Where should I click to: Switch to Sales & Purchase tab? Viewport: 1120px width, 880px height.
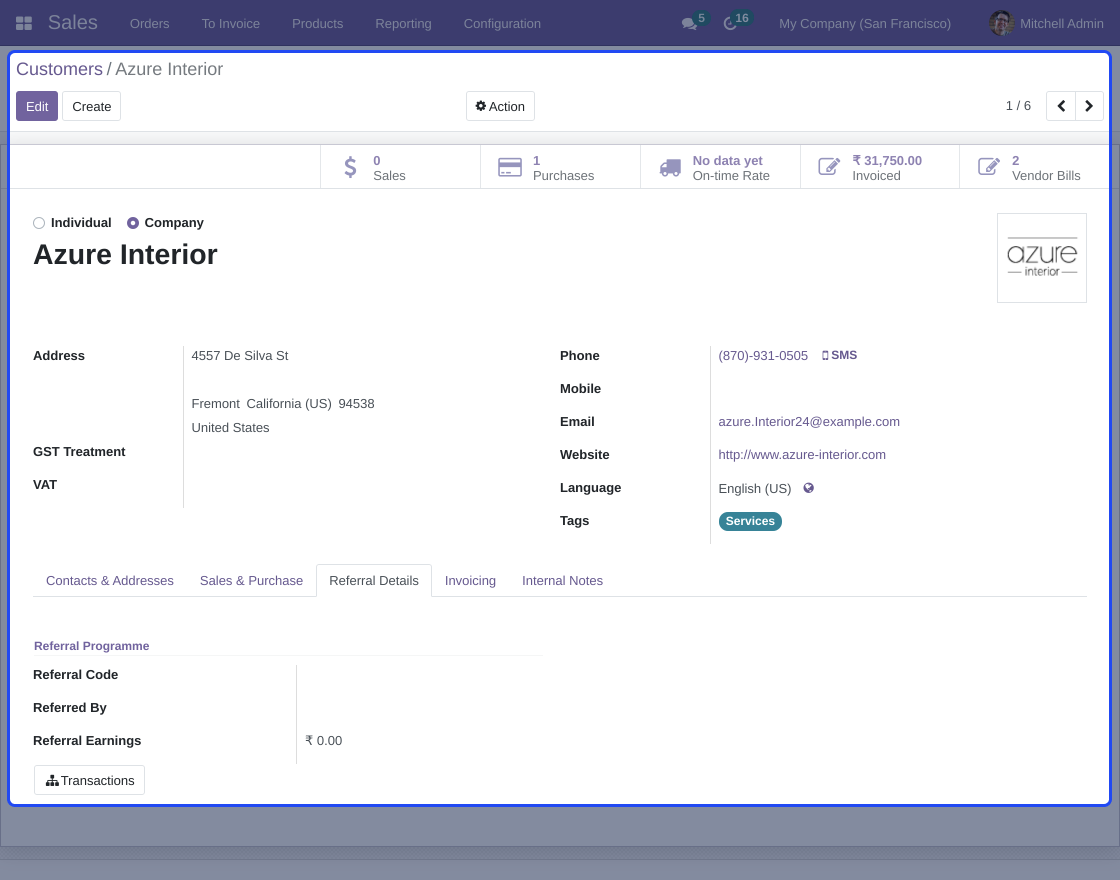click(x=251, y=581)
